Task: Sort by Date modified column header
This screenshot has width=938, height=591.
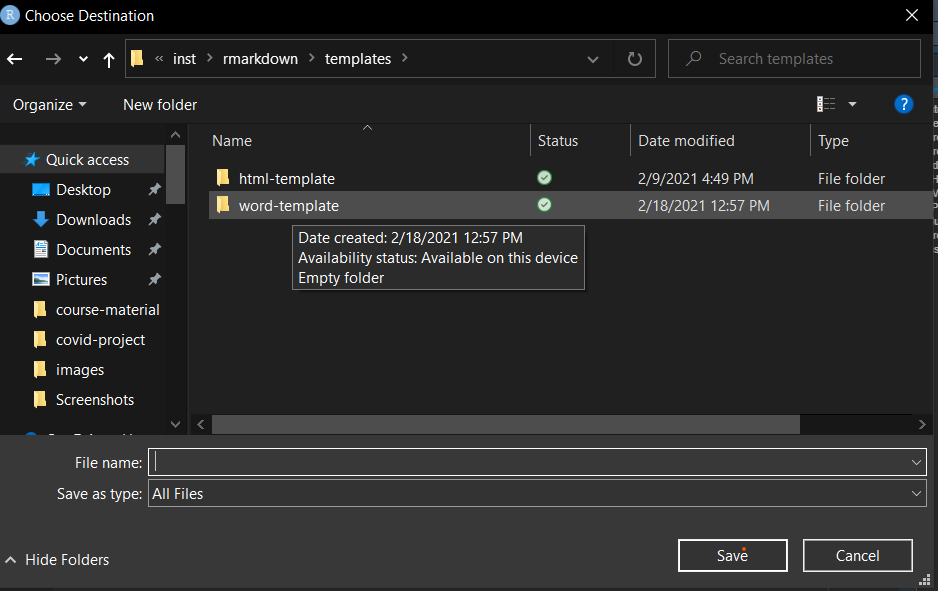Action: (x=687, y=141)
